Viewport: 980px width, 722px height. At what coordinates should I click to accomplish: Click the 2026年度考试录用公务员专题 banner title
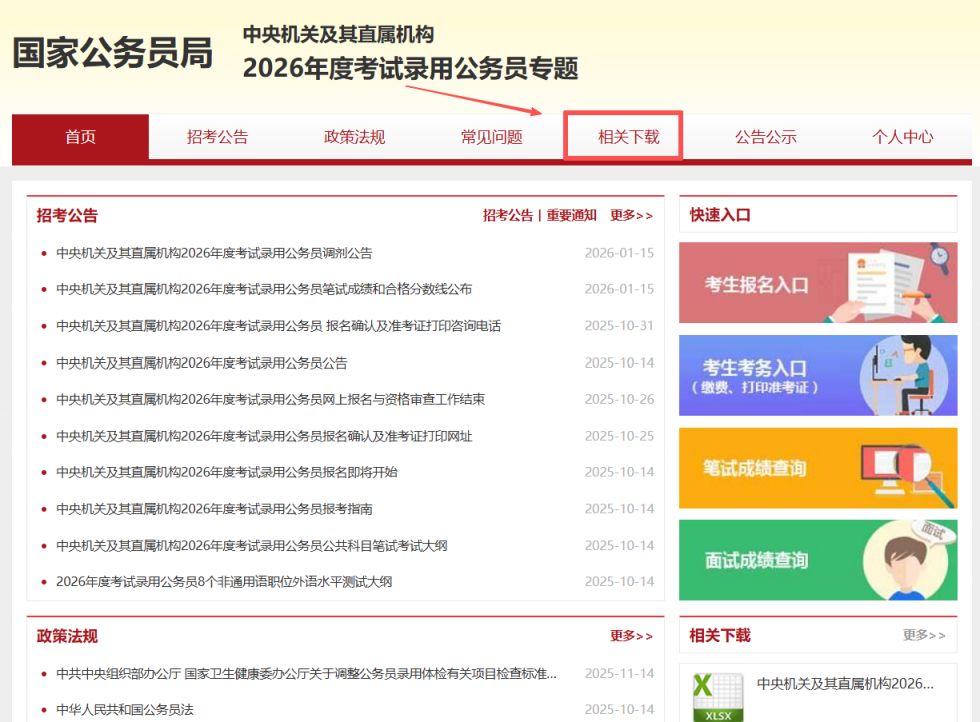(411, 68)
